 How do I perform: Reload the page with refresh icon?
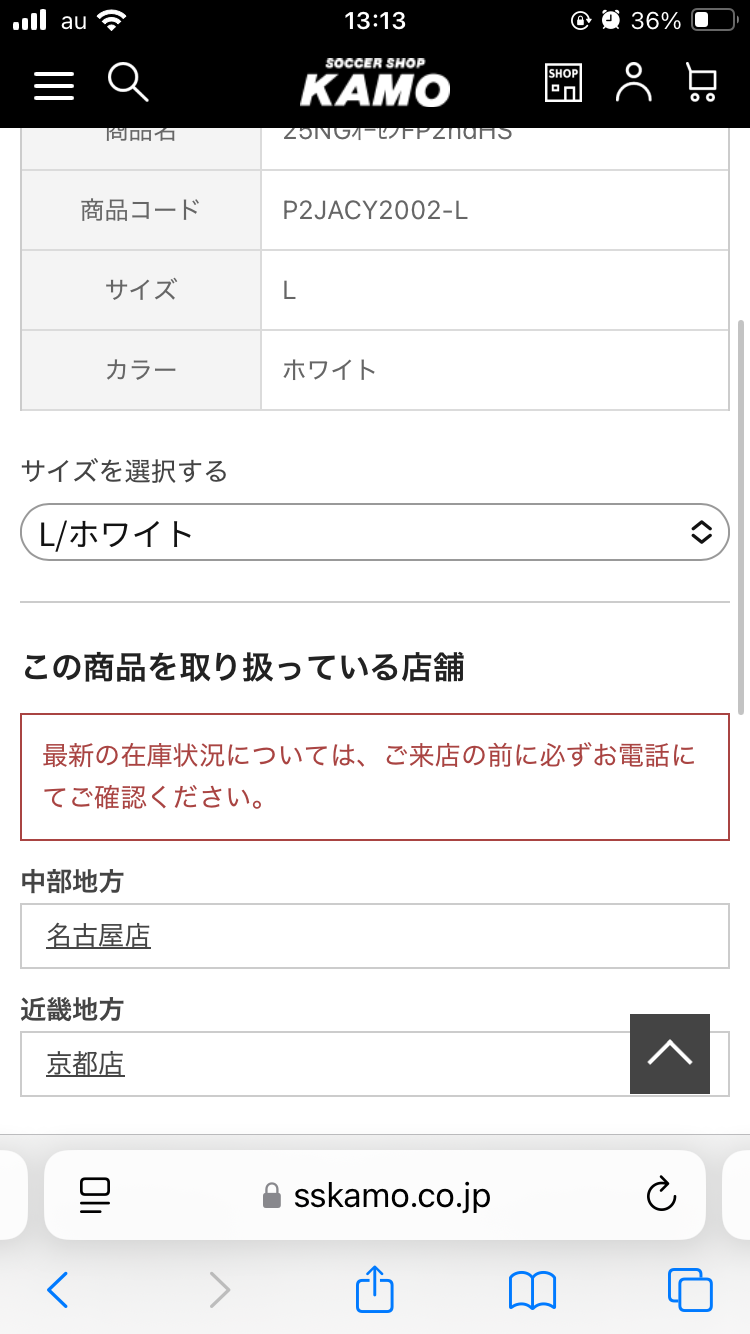(x=661, y=1194)
